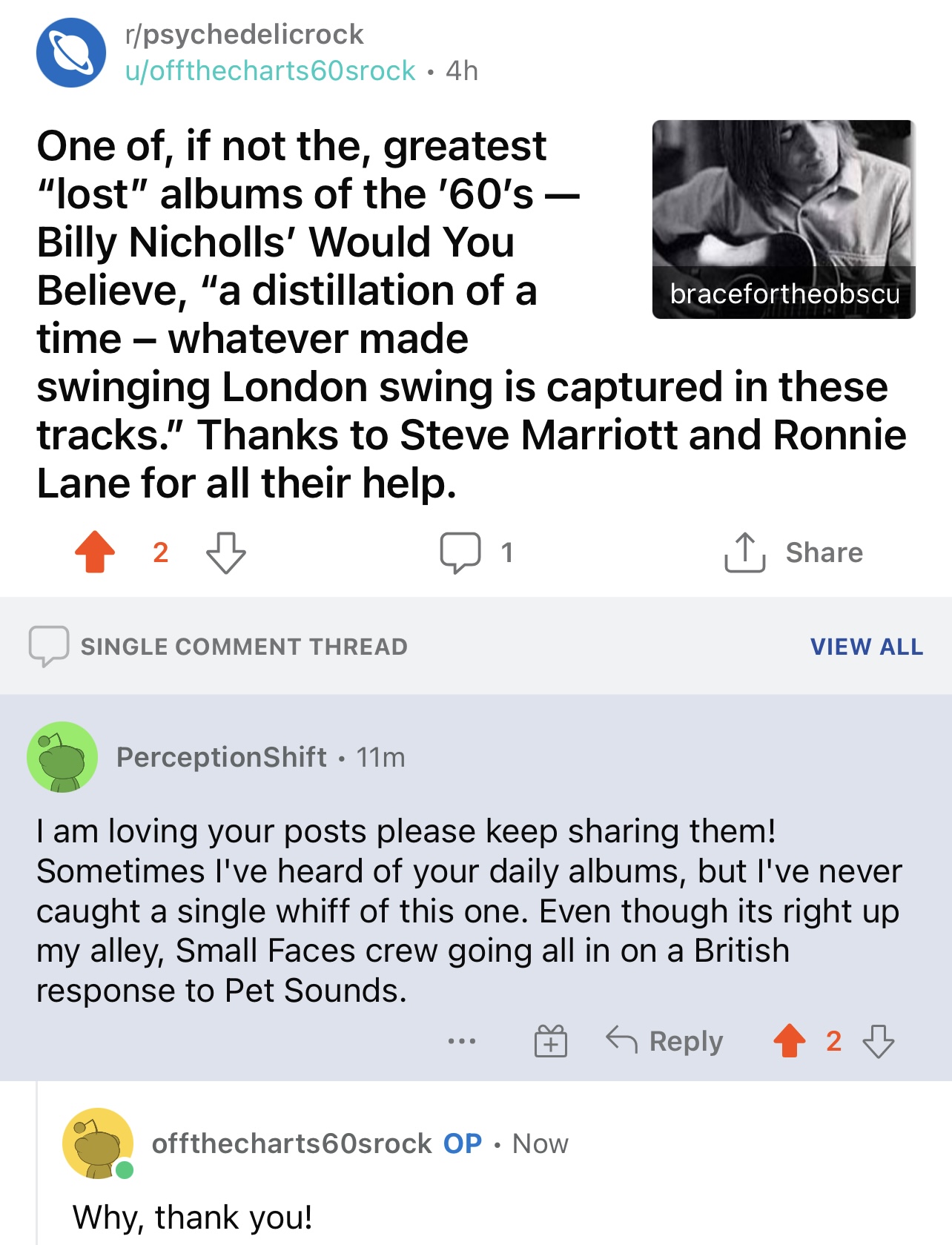952x1245 pixels.
Task: Open PerceptionShift username profile
Action: [x=221, y=757]
